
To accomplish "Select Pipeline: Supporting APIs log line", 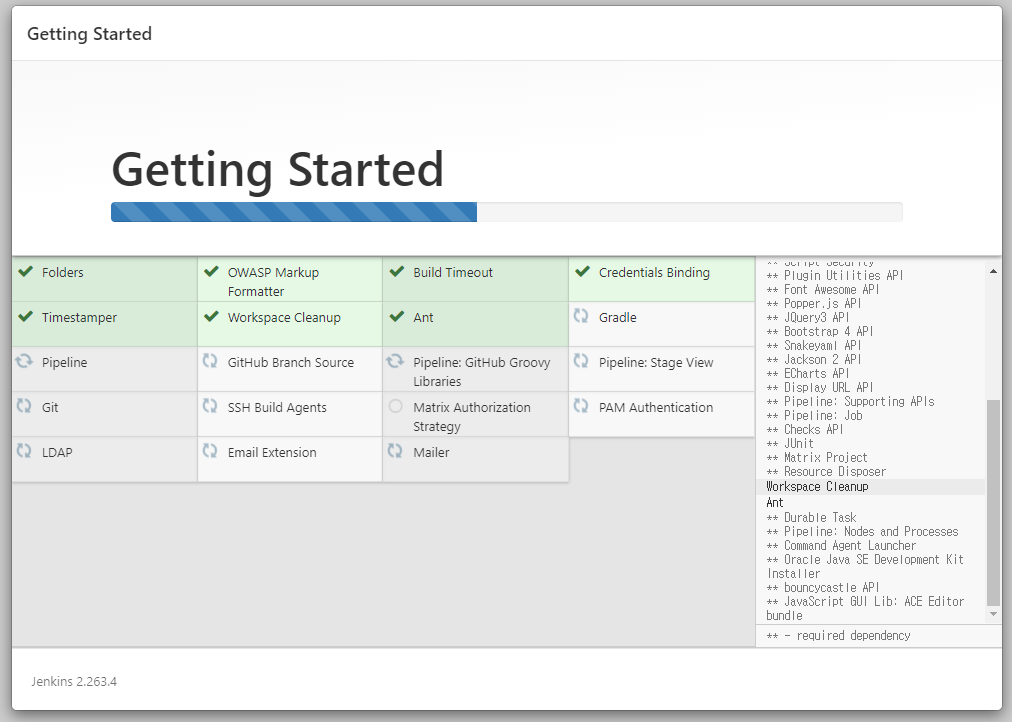I will (850, 401).
